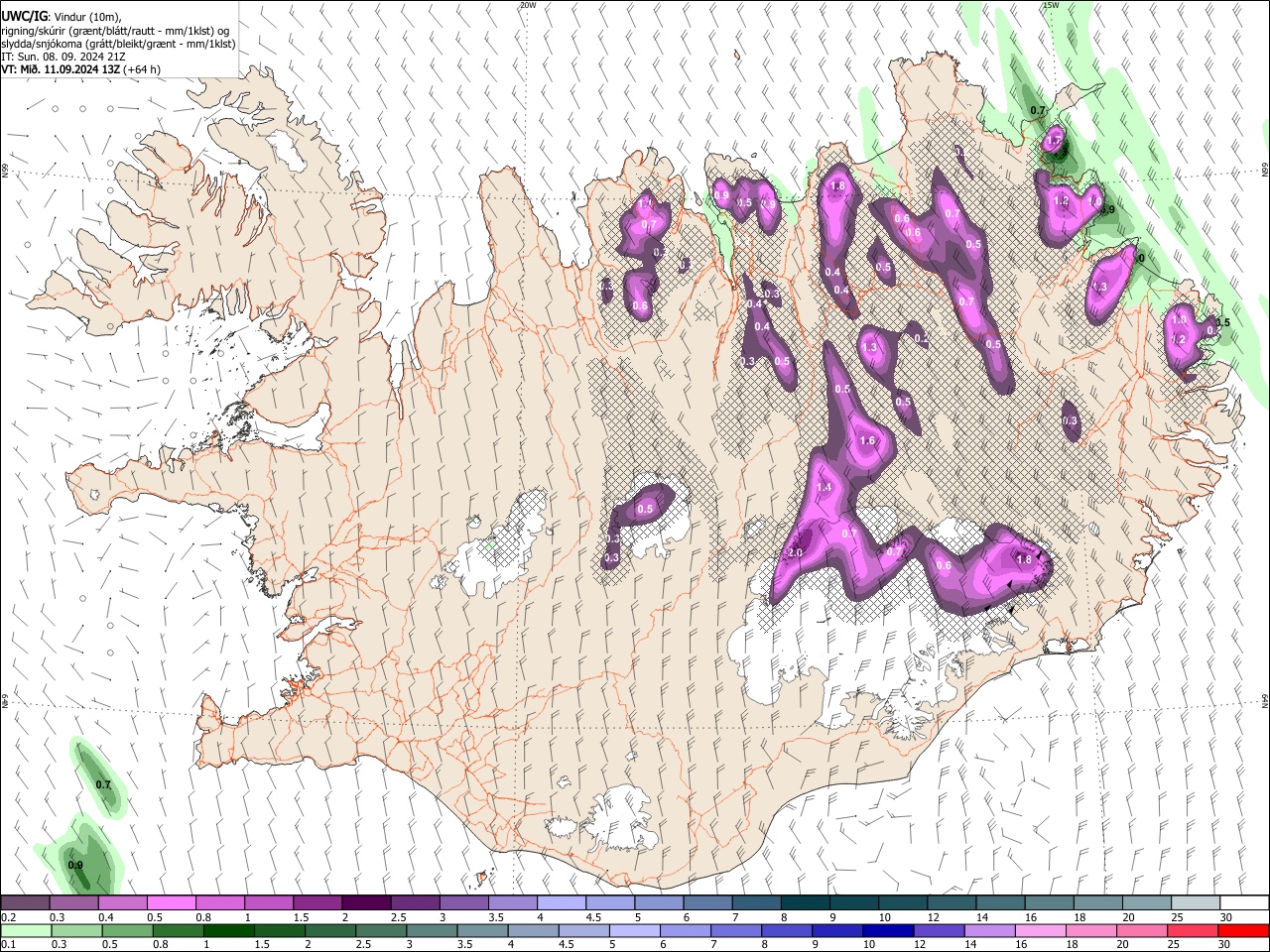Click the "0.1" label starting the green legend scale
1270x952 pixels.
point(9,945)
